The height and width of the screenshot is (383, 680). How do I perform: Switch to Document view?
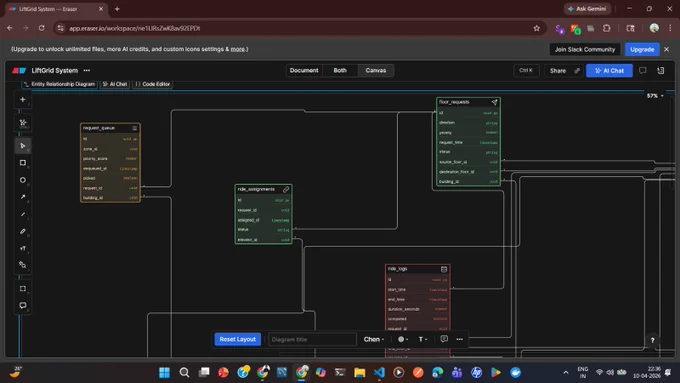pos(304,70)
